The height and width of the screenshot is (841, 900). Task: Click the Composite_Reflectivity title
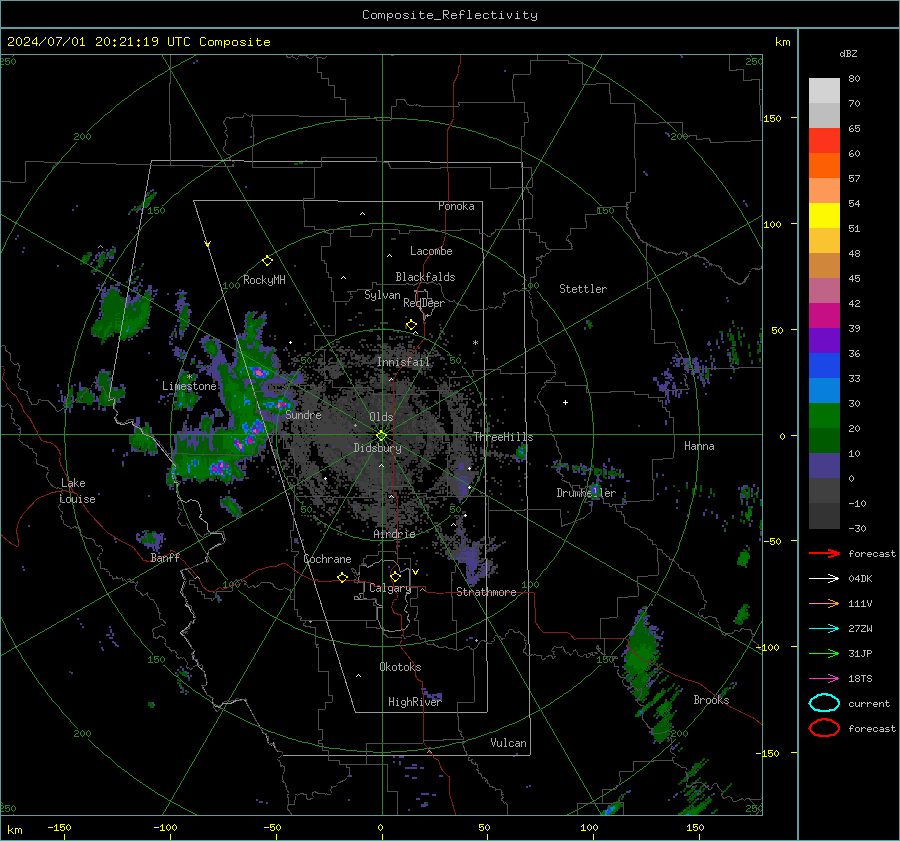click(450, 15)
